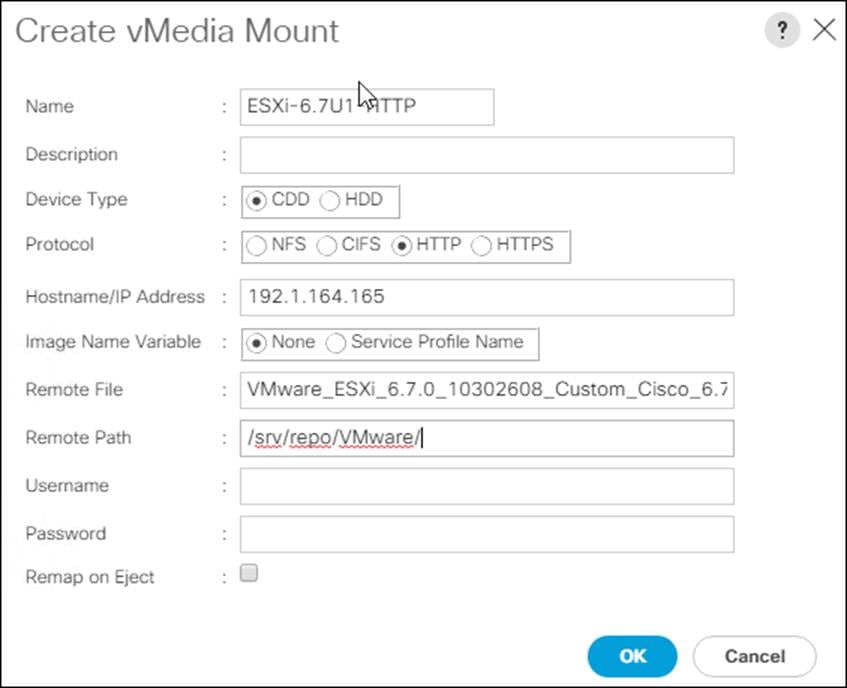This screenshot has width=847, height=688.
Task: Select the HTTP protocol
Action: pyautogui.click(x=400, y=246)
